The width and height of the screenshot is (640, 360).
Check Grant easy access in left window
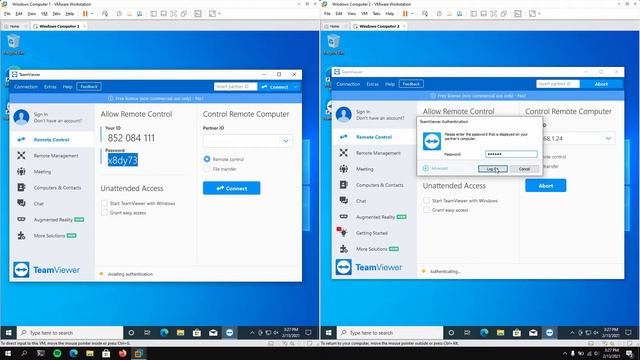click(x=104, y=213)
